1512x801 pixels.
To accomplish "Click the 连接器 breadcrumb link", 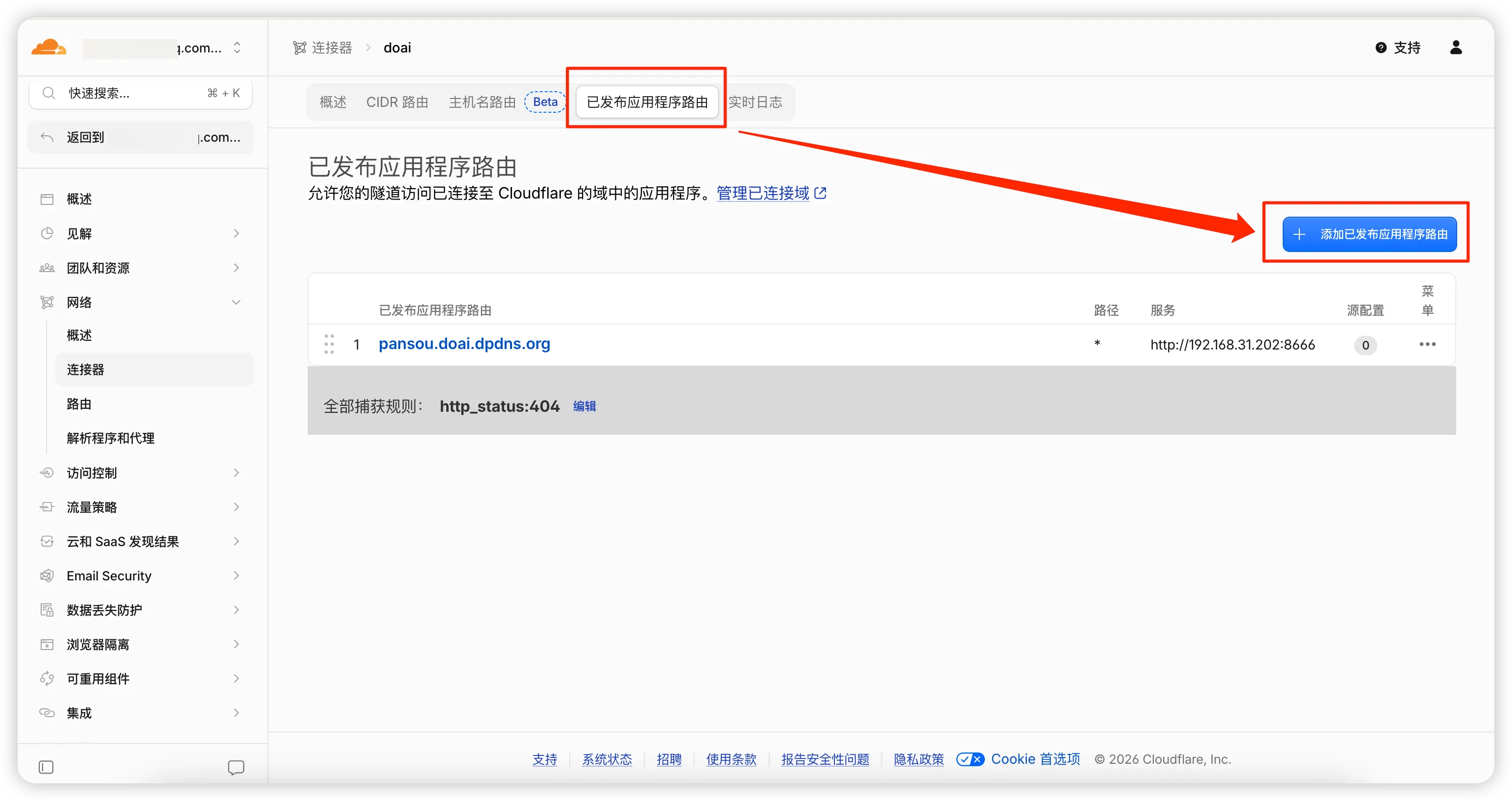I will click(332, 48).
